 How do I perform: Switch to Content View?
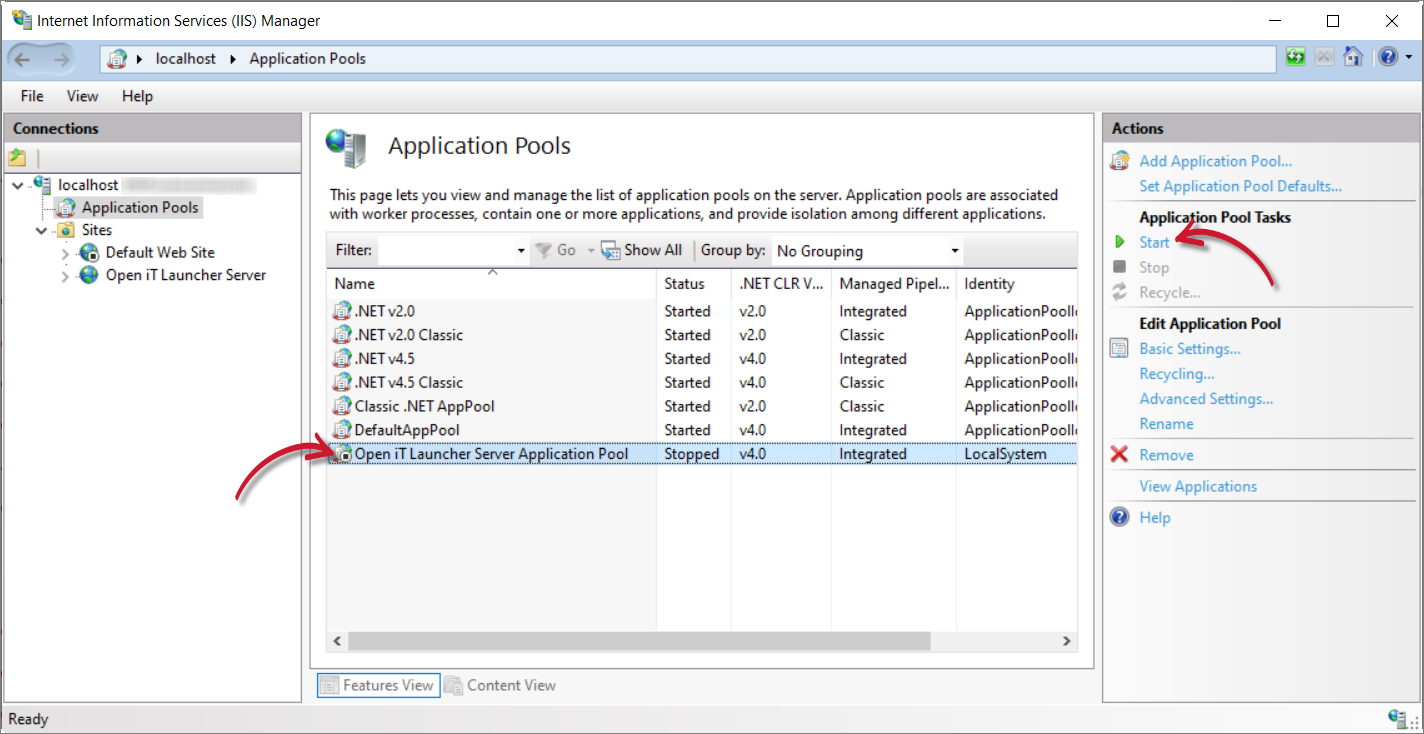tap(500, 685)
